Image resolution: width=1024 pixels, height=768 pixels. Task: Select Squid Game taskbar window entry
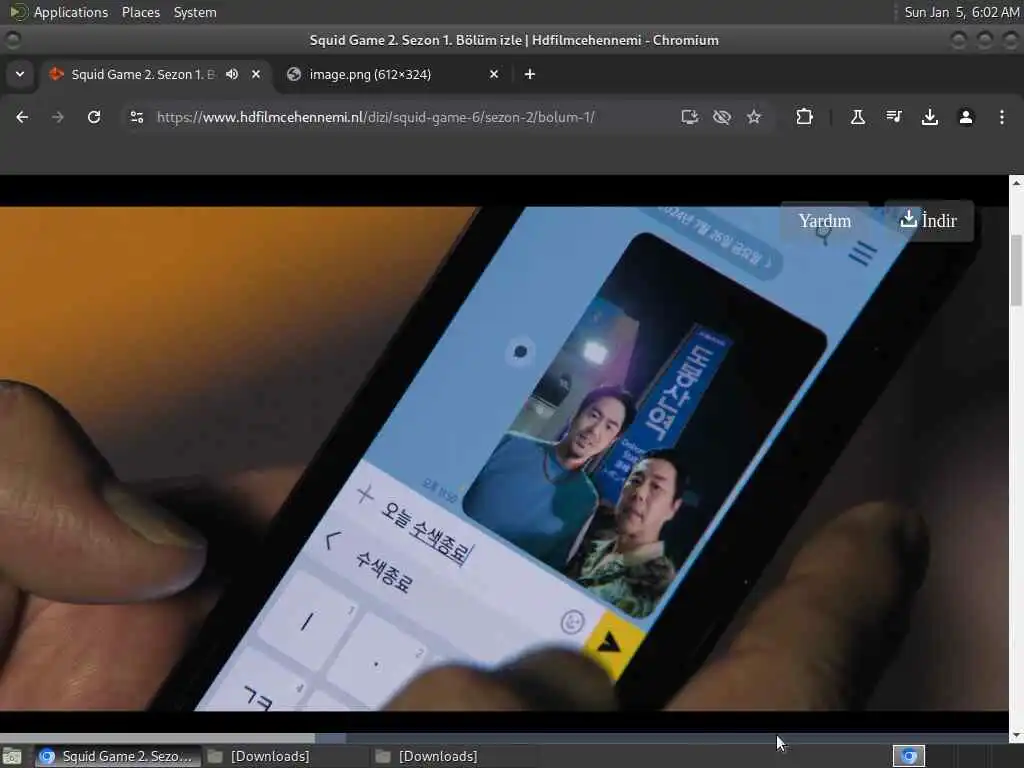(x=118, y=756)
